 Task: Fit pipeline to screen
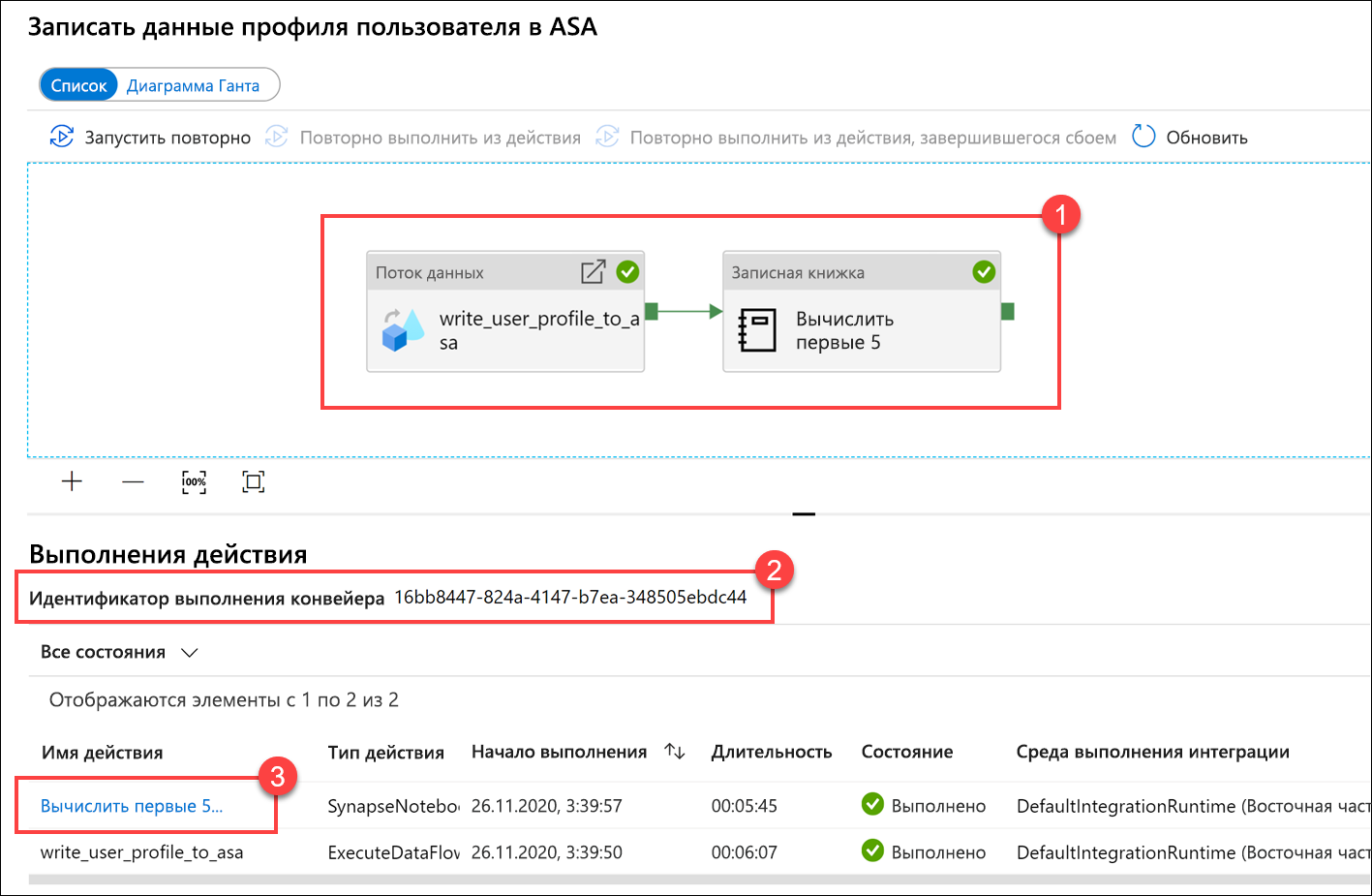[254, 481]
